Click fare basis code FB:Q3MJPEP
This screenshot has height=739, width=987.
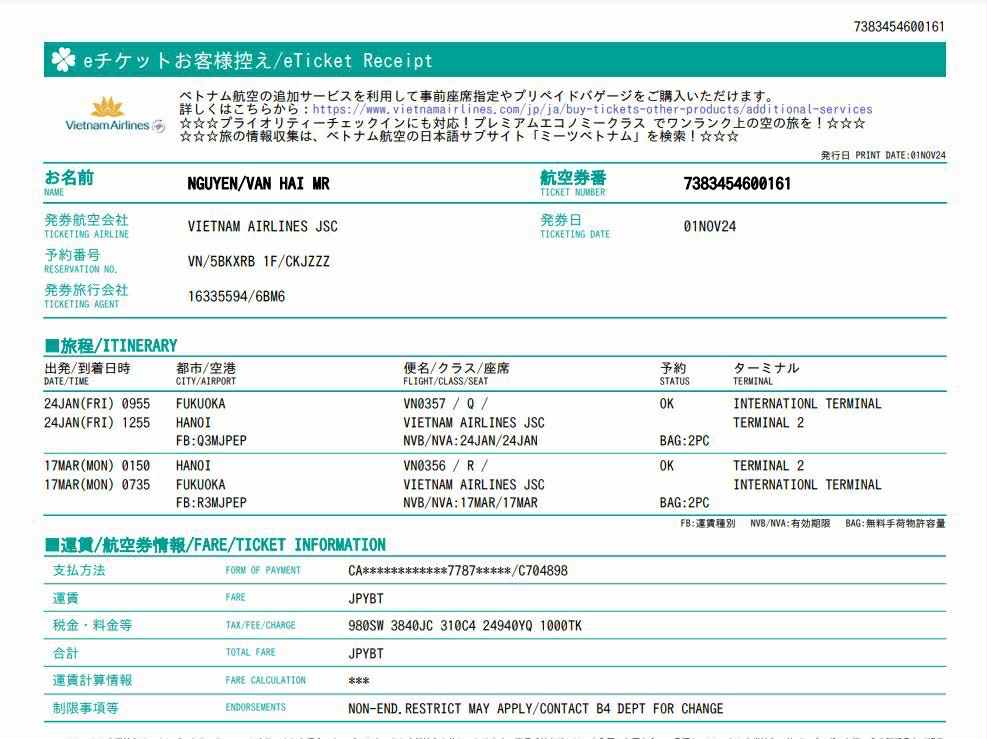point(210,441)
